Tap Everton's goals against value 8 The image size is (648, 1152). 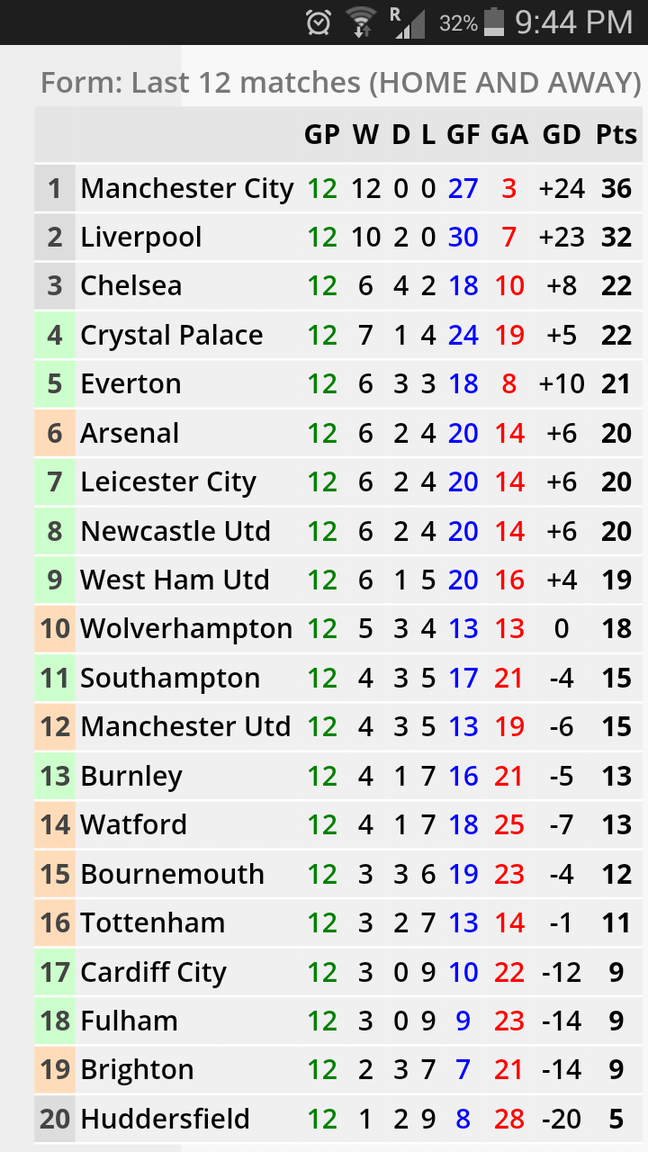tap(509, 384)
